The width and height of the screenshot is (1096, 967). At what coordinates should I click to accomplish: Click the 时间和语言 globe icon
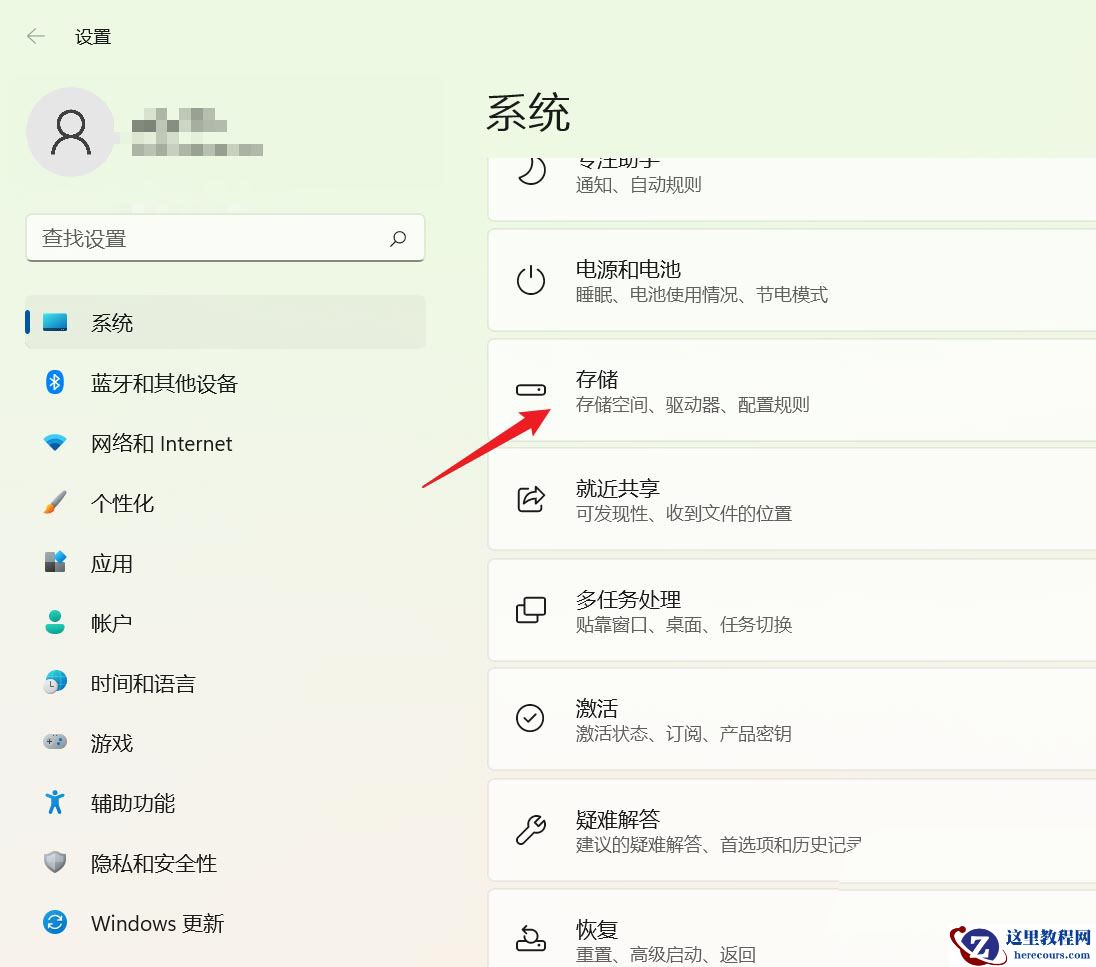53,683
